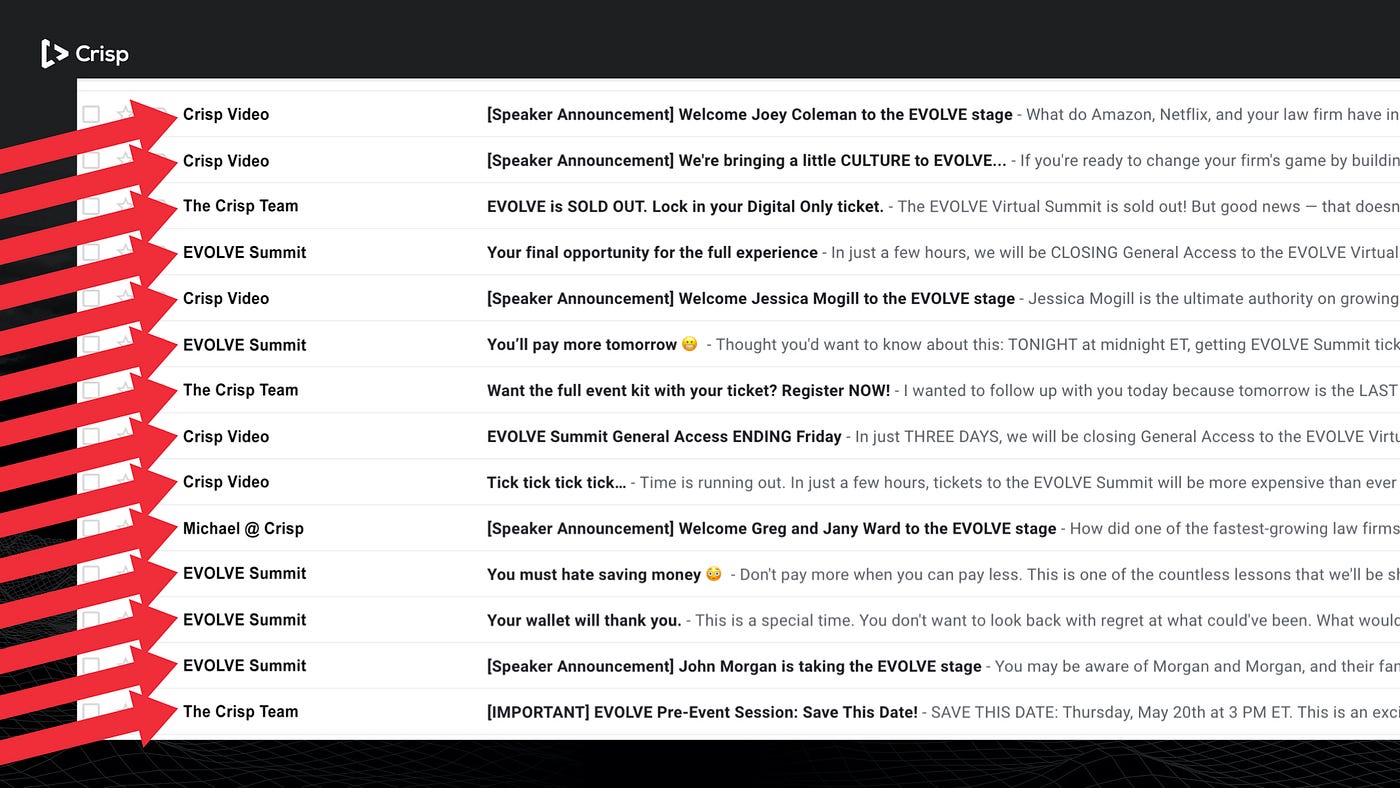
Task: Select checkbox for Welcome Joey Coleman email
Action: point(91,114)
